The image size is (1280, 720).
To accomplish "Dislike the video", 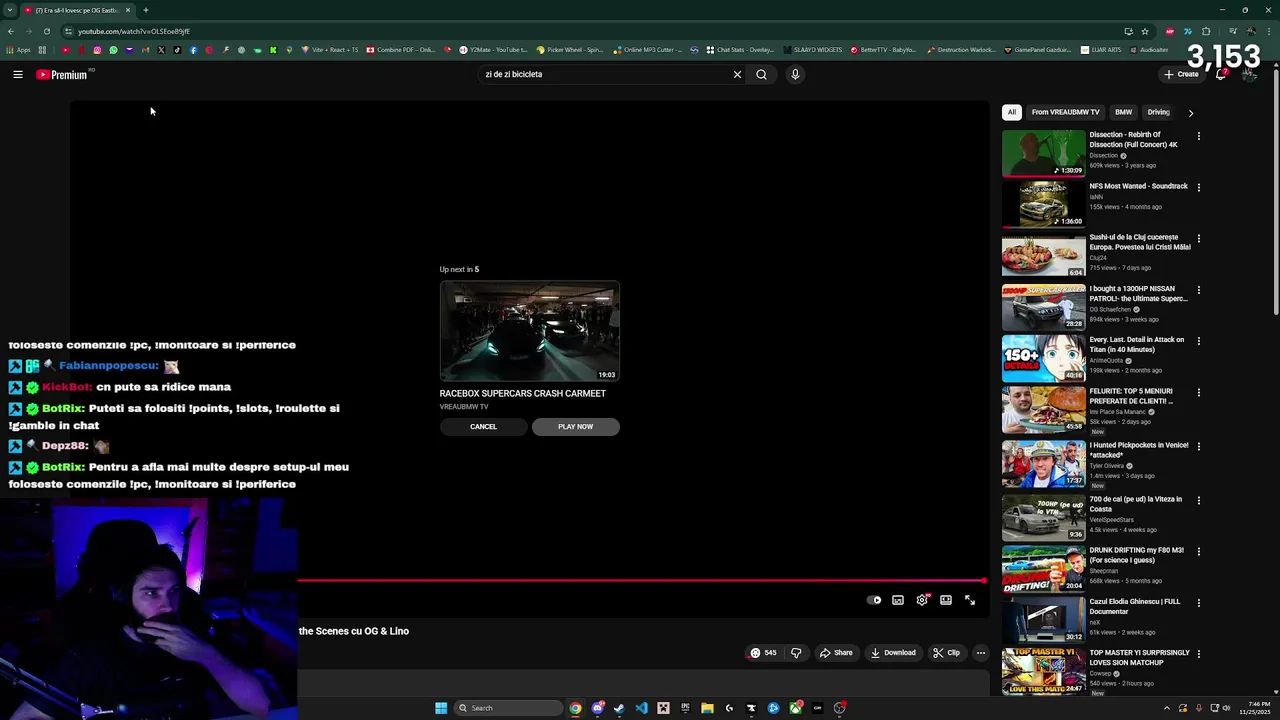I will click(x=796, y=653).
